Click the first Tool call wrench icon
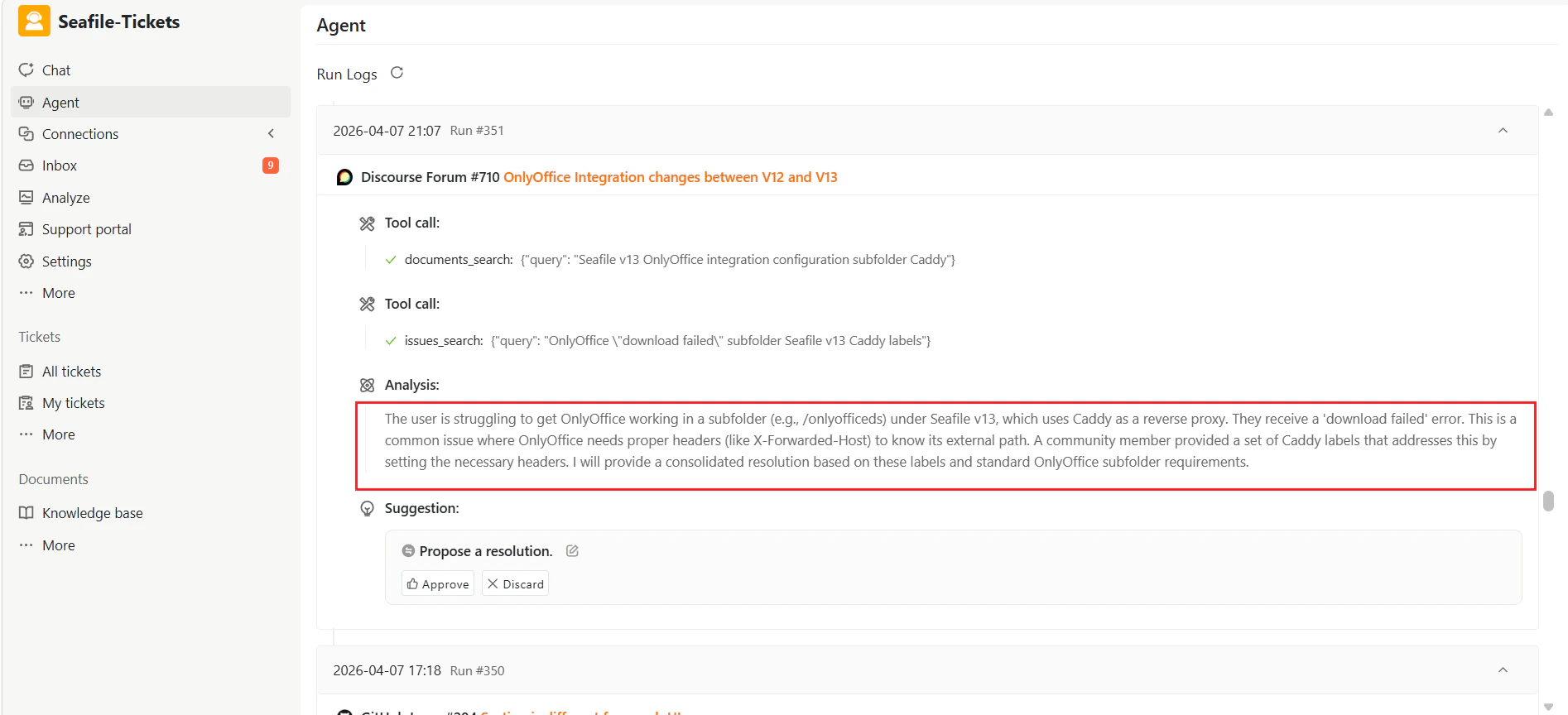Image resolution: width=1568 pixels, height=715 pixels. (368, 223)
